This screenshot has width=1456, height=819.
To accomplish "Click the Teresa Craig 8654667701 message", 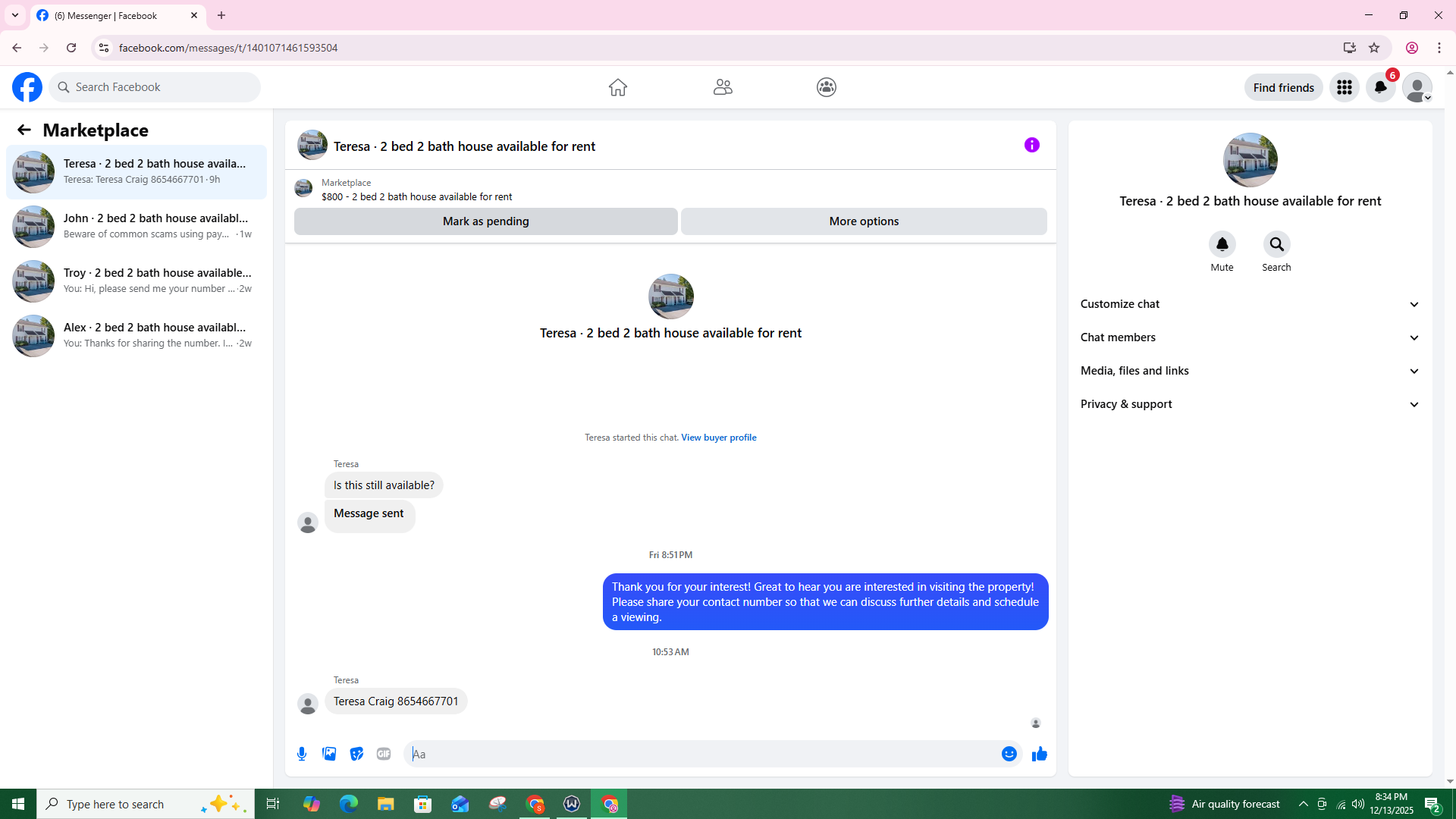I will pos(396,701).
